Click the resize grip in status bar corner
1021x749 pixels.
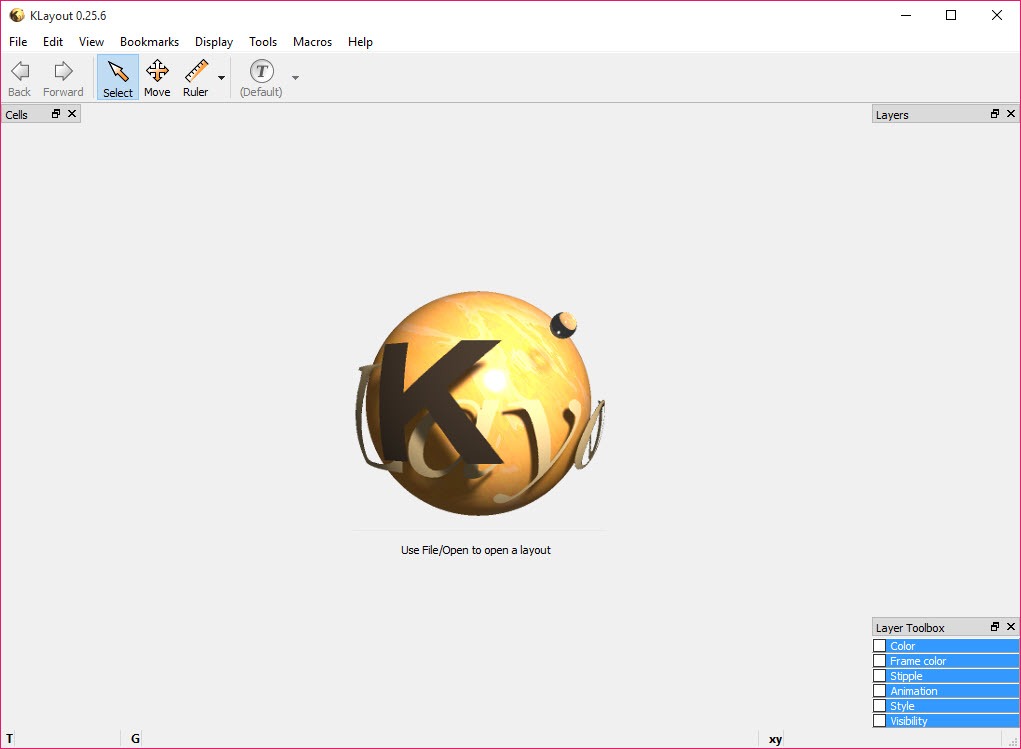[1012, 741]
